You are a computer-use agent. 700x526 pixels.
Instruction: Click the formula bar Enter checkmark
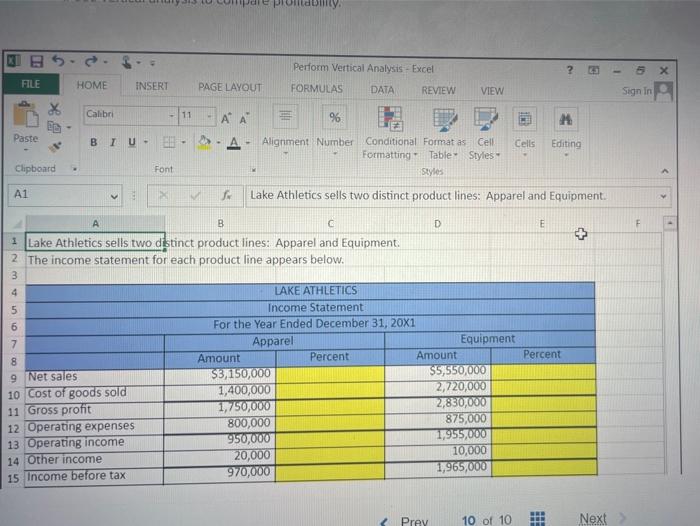(195, 195)
